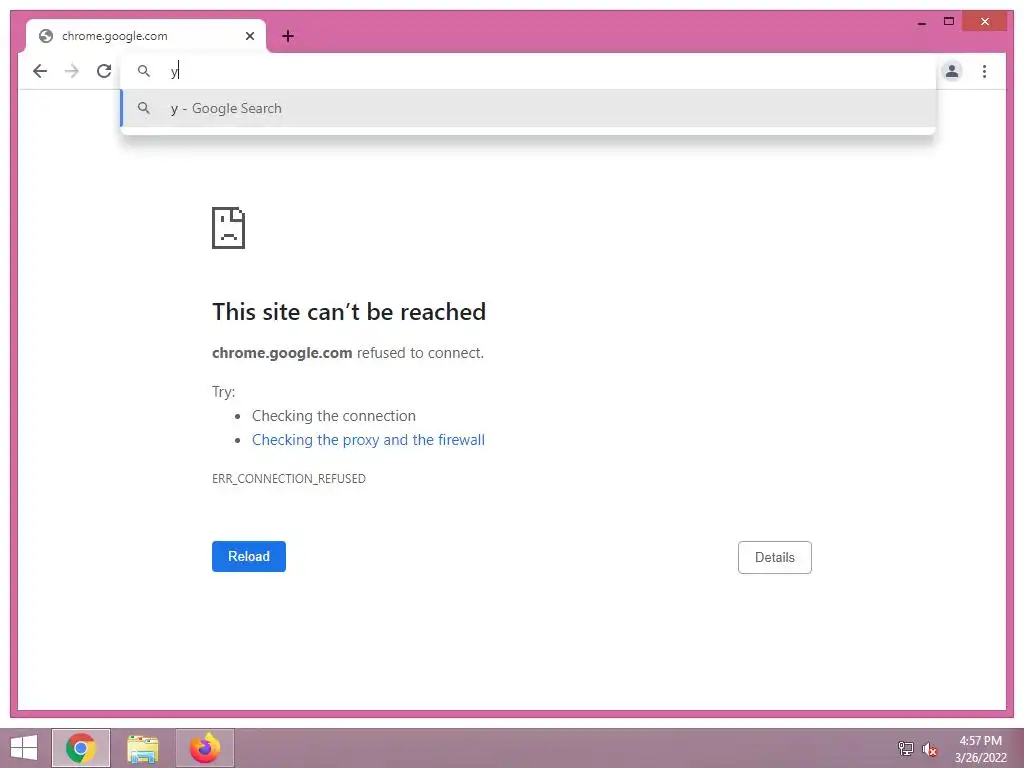The image size is (1024, 768).
Task: Select the chrome.google.com tab
Action: (146, 36)
